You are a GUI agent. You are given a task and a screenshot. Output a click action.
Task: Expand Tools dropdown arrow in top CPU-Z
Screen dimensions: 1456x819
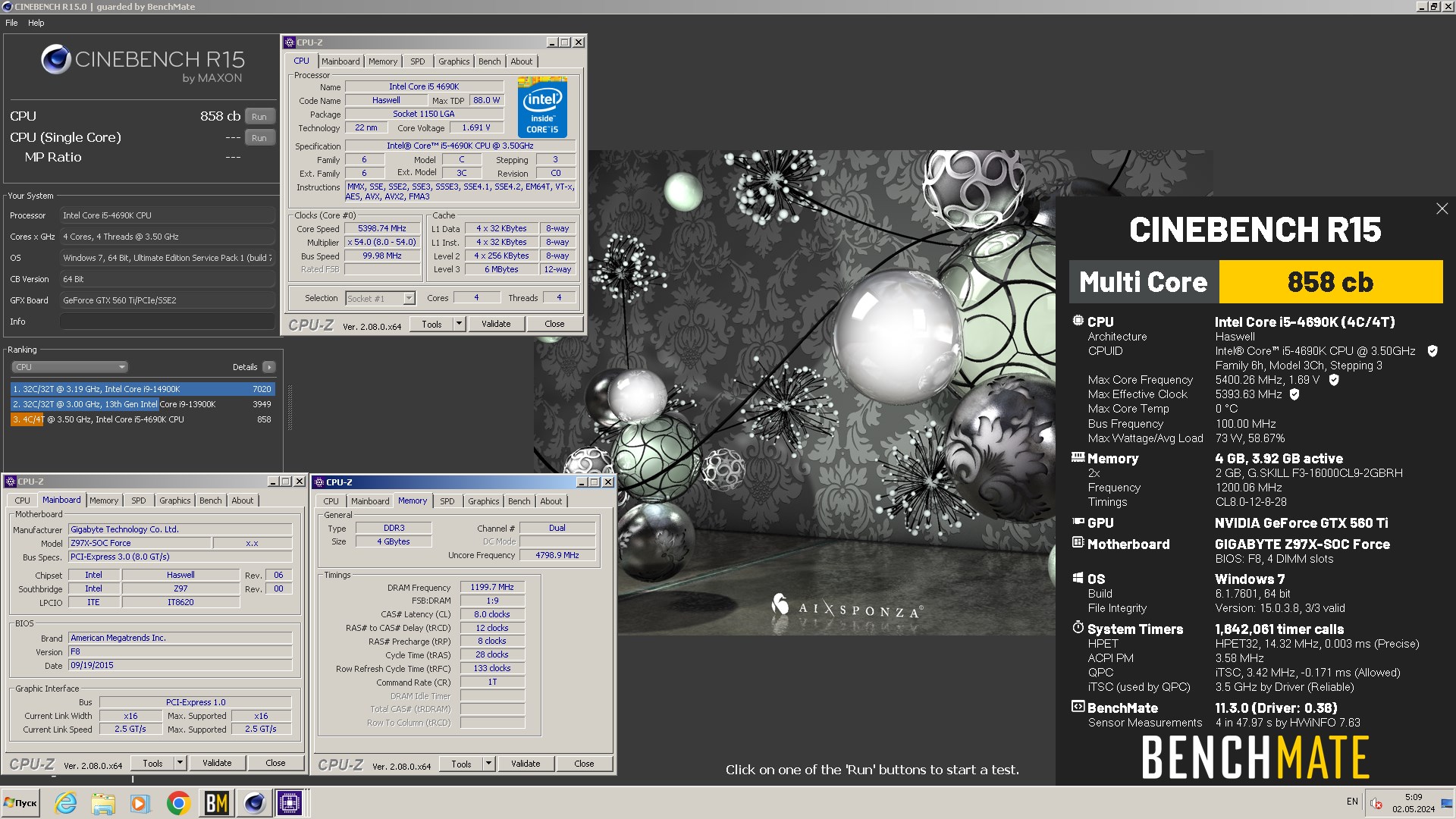click(459, 324)
